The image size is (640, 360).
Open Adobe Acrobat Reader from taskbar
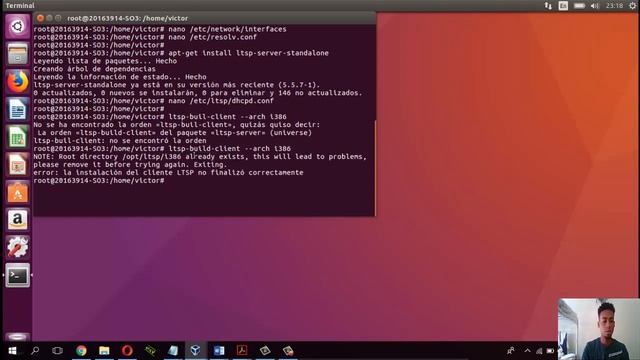[x=242, y=351]
